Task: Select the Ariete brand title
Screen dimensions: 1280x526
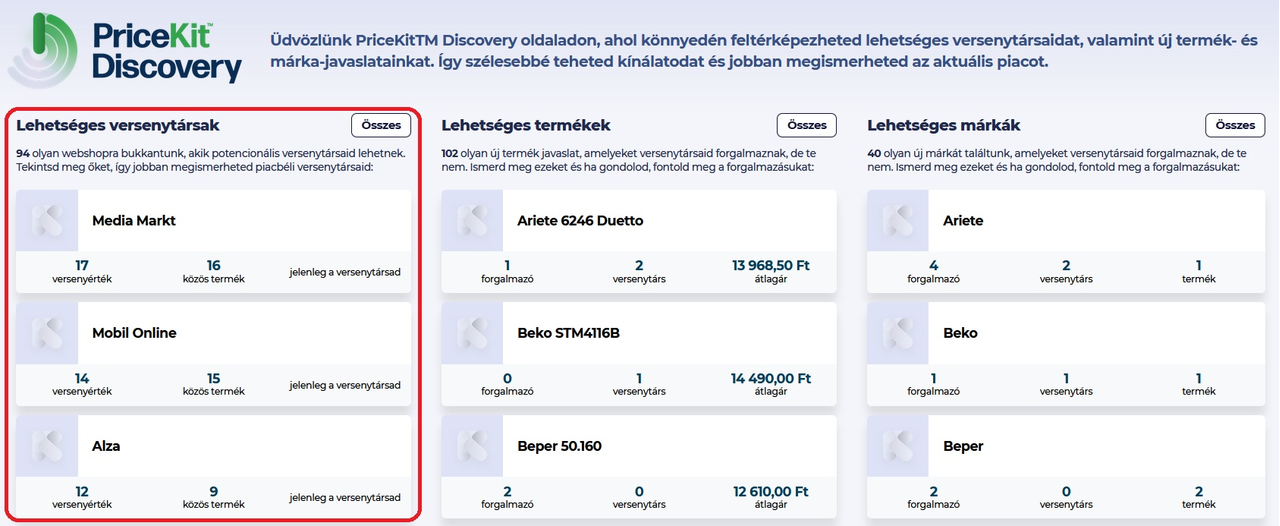Action: point(963,220)
